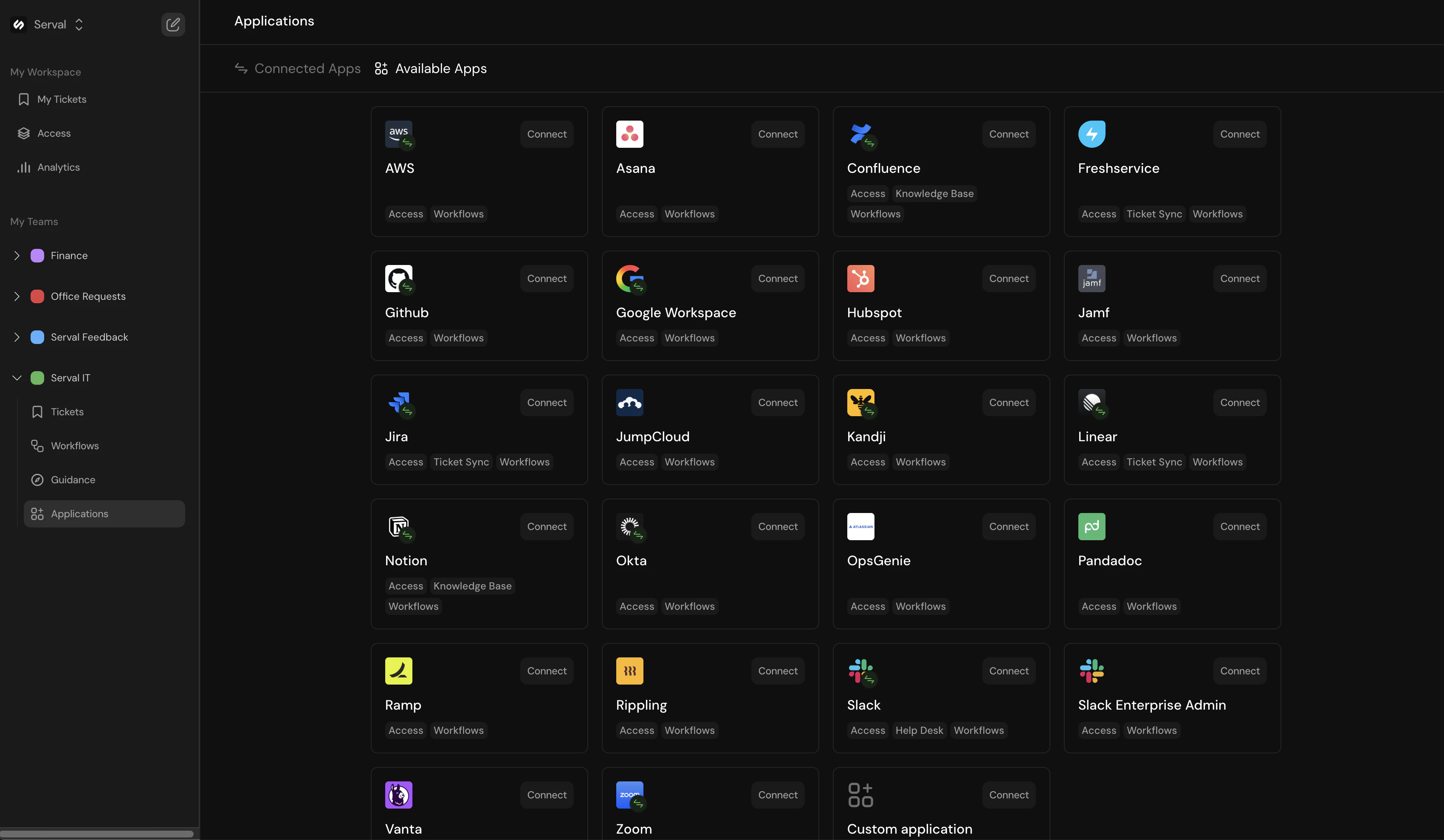Screen dimensions: 1444x840
Task: Click the Slack app icon
Action: [x=860, y=671]
